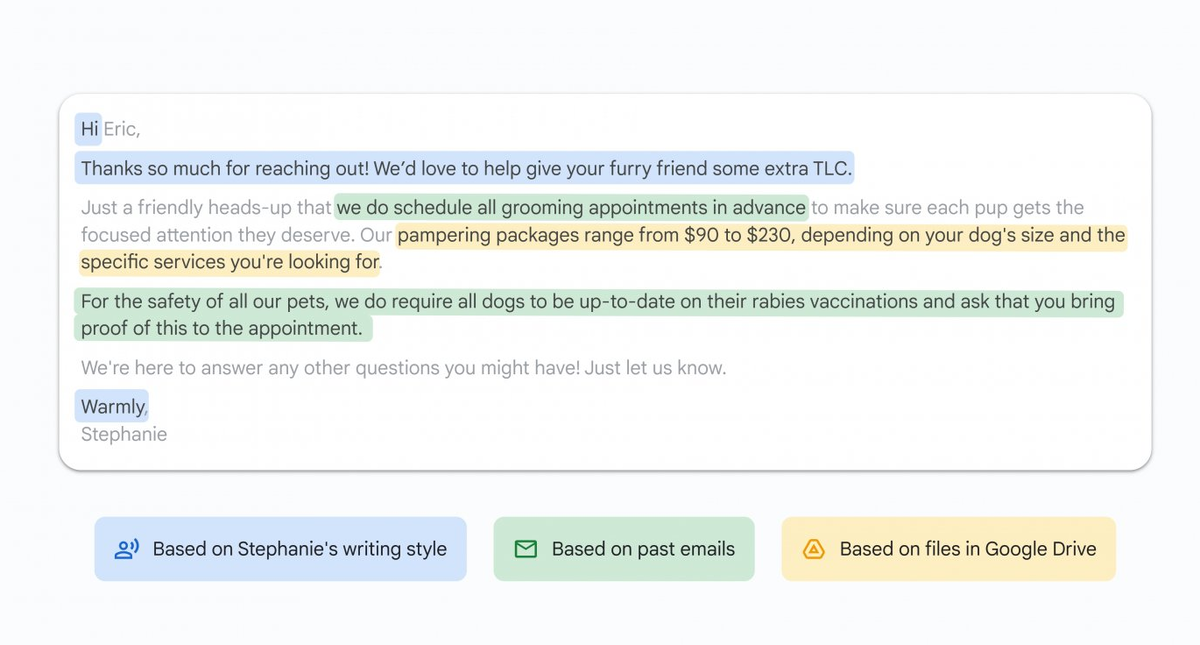This screenshot has width=1200, height=645.
Task: Click the grey "Just a friendly heads-up that" text
Action: tap(206, 208)
